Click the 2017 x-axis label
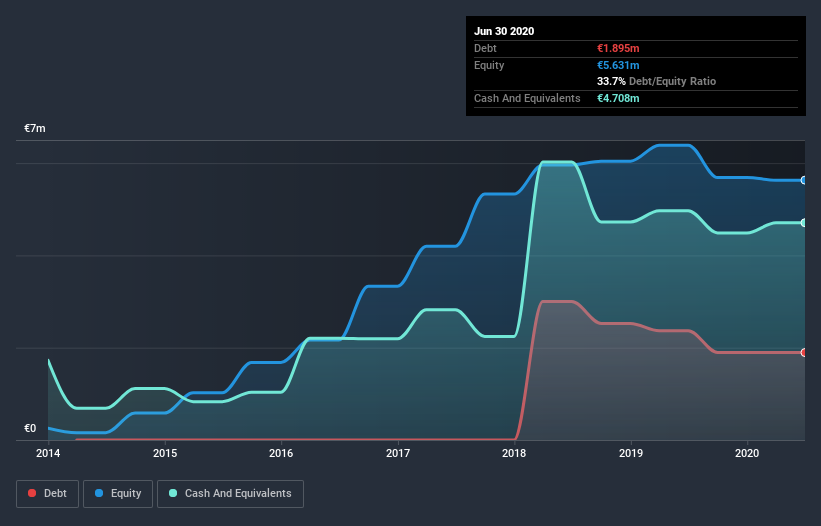Screen dimensions: 821x526 398,453
